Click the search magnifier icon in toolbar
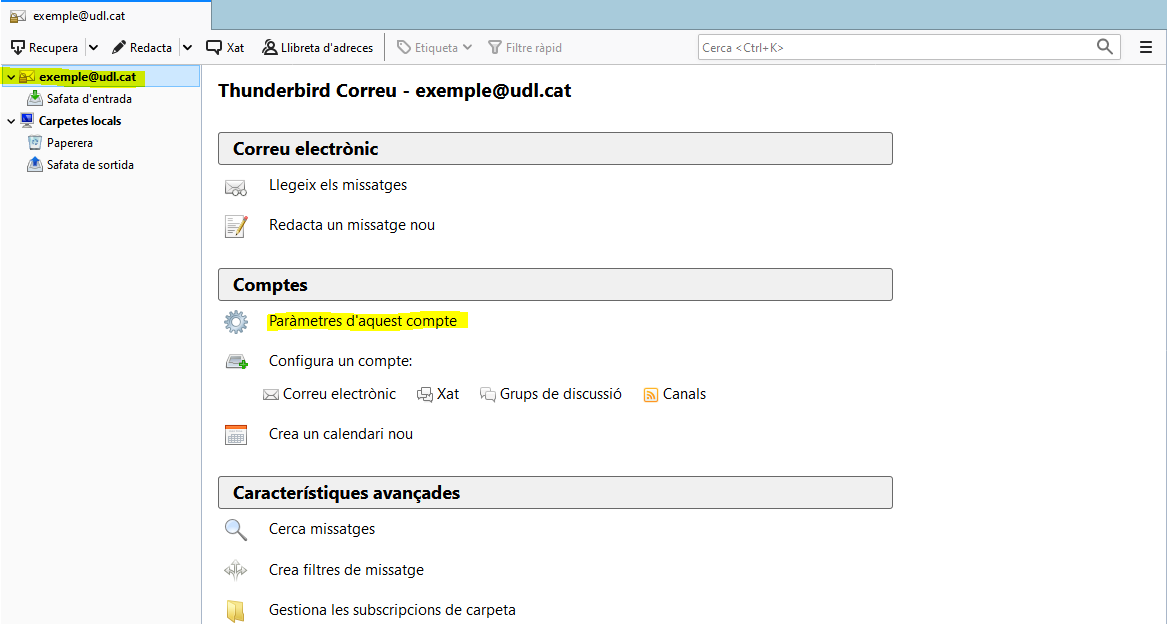Image resolution: width=1167 pixels, height=624 pixels. [x=1105, y=47]
